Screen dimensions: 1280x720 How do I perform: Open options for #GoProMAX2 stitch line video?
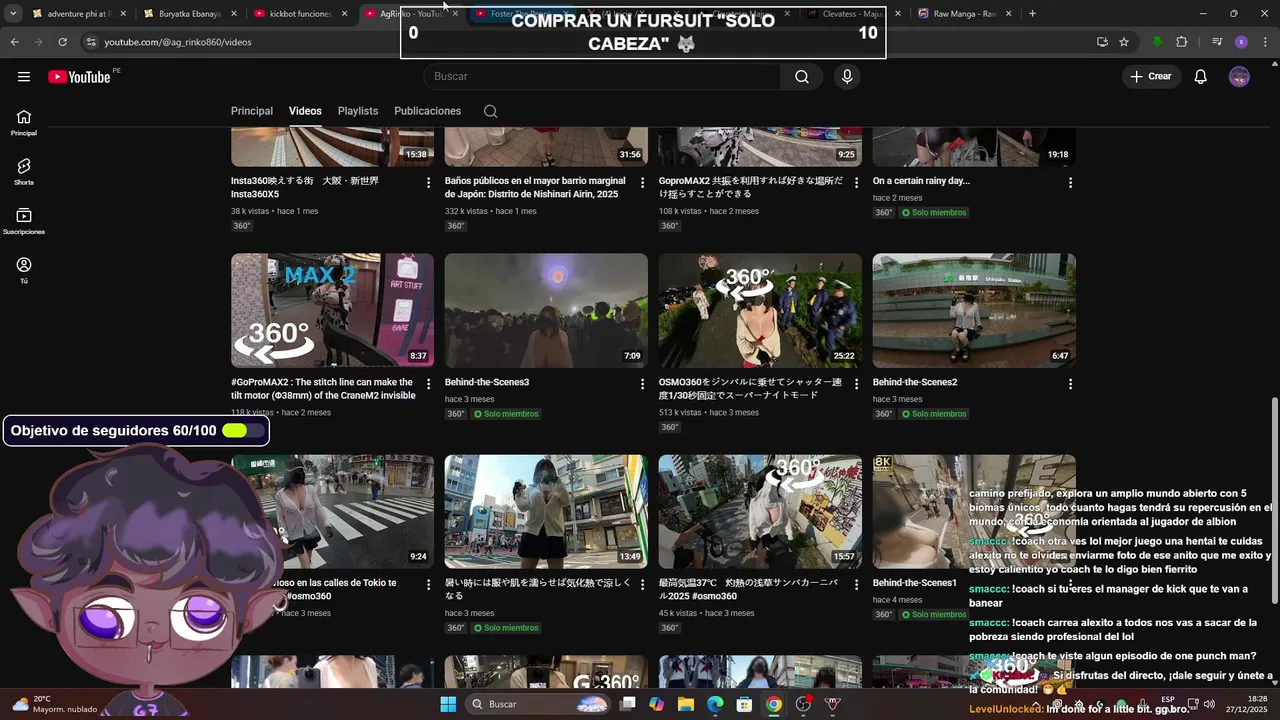(x=428, y=384)
